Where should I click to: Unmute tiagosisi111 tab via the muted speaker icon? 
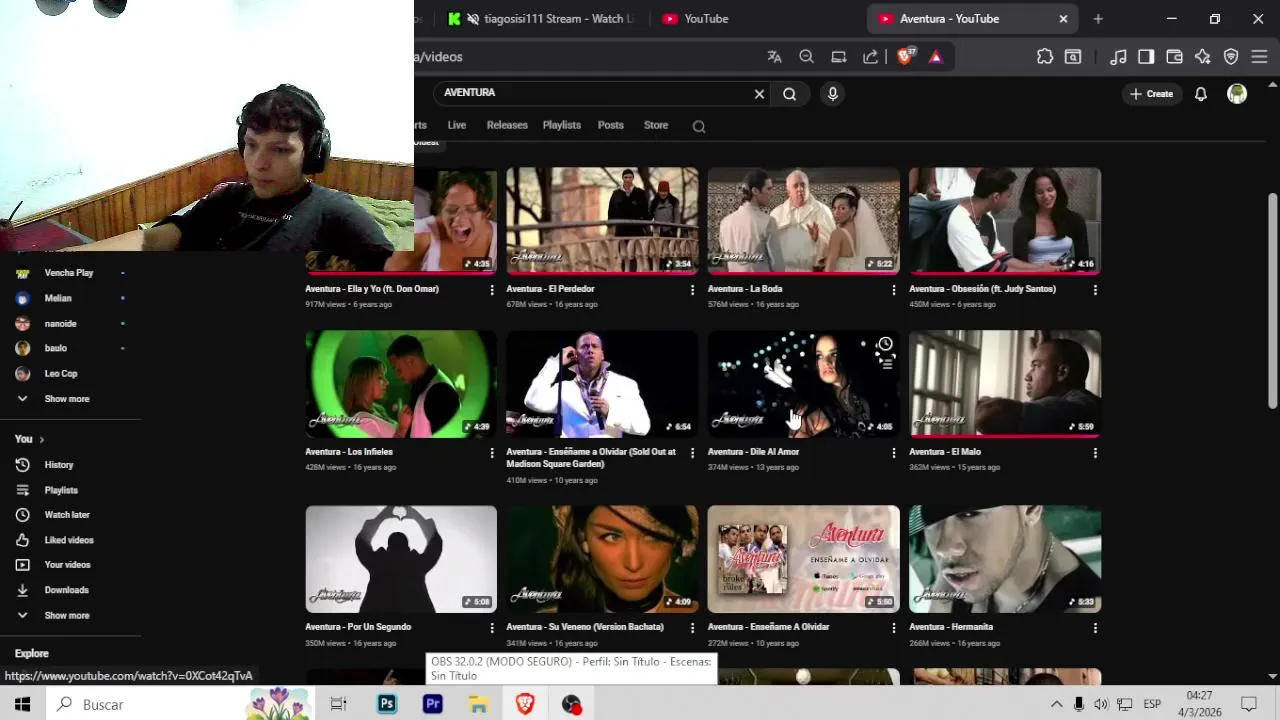(x=473, y=19)
